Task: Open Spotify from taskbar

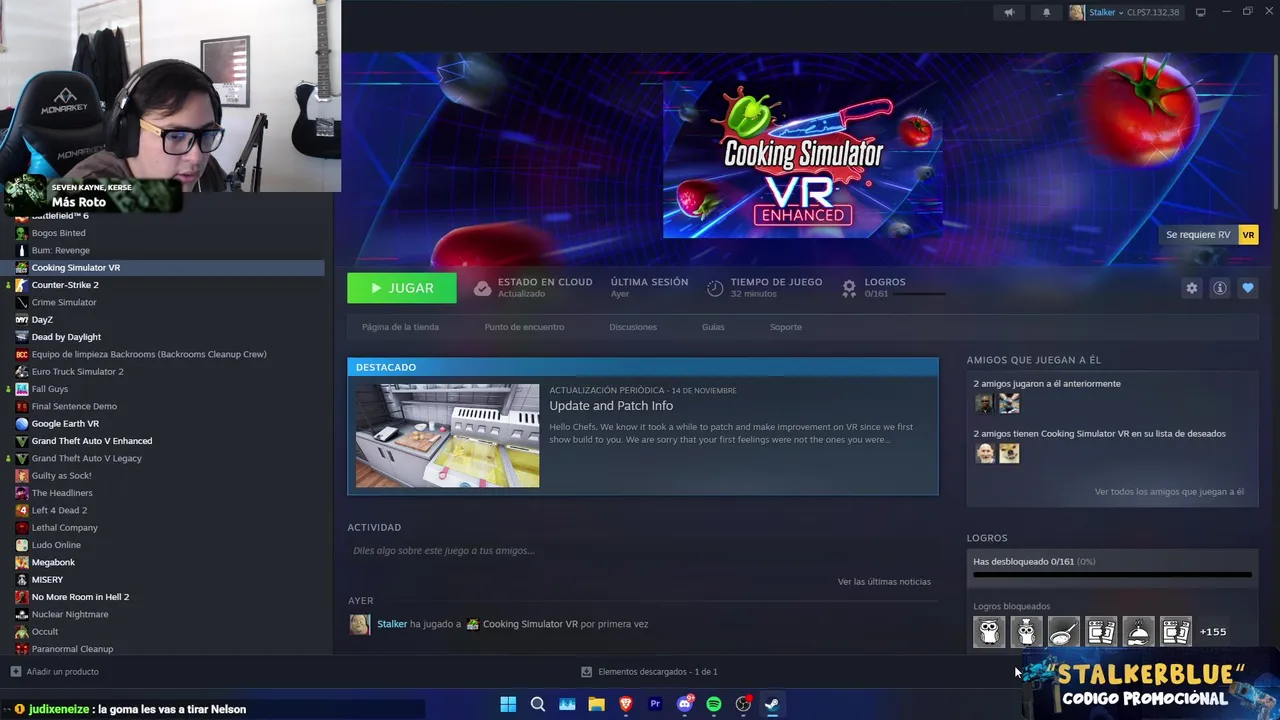Action: tap(714, 704)
